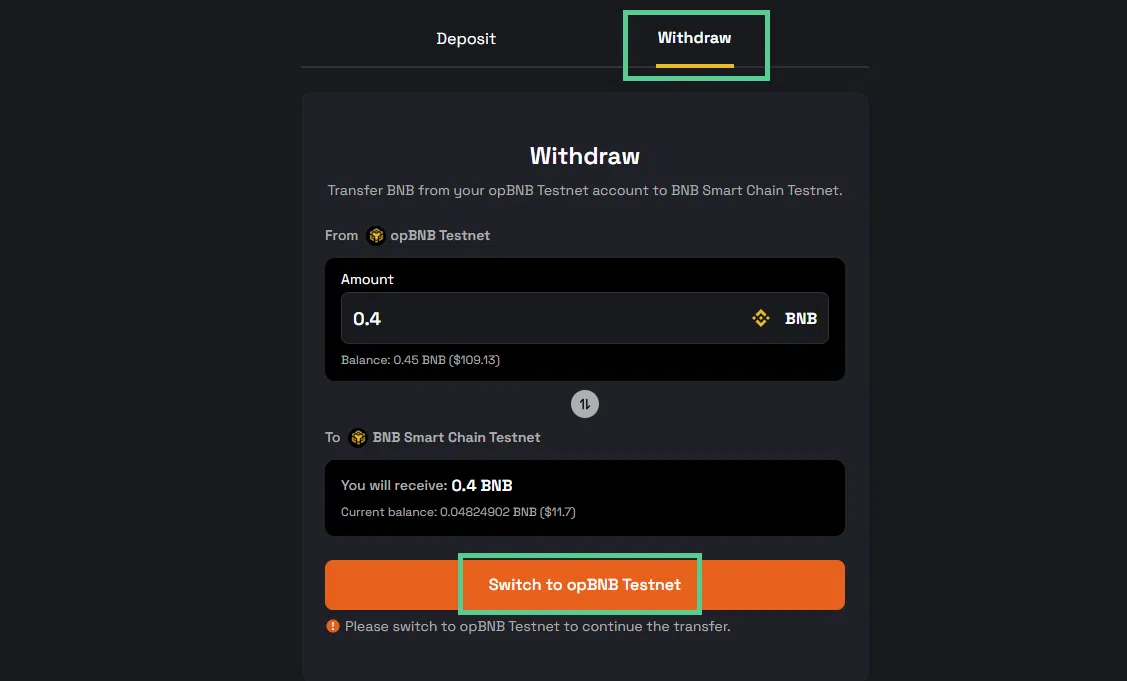Click the Balance: 0.45 BNB text
The height and width of the screenshot is (681, 1127).
coord(420,360)
